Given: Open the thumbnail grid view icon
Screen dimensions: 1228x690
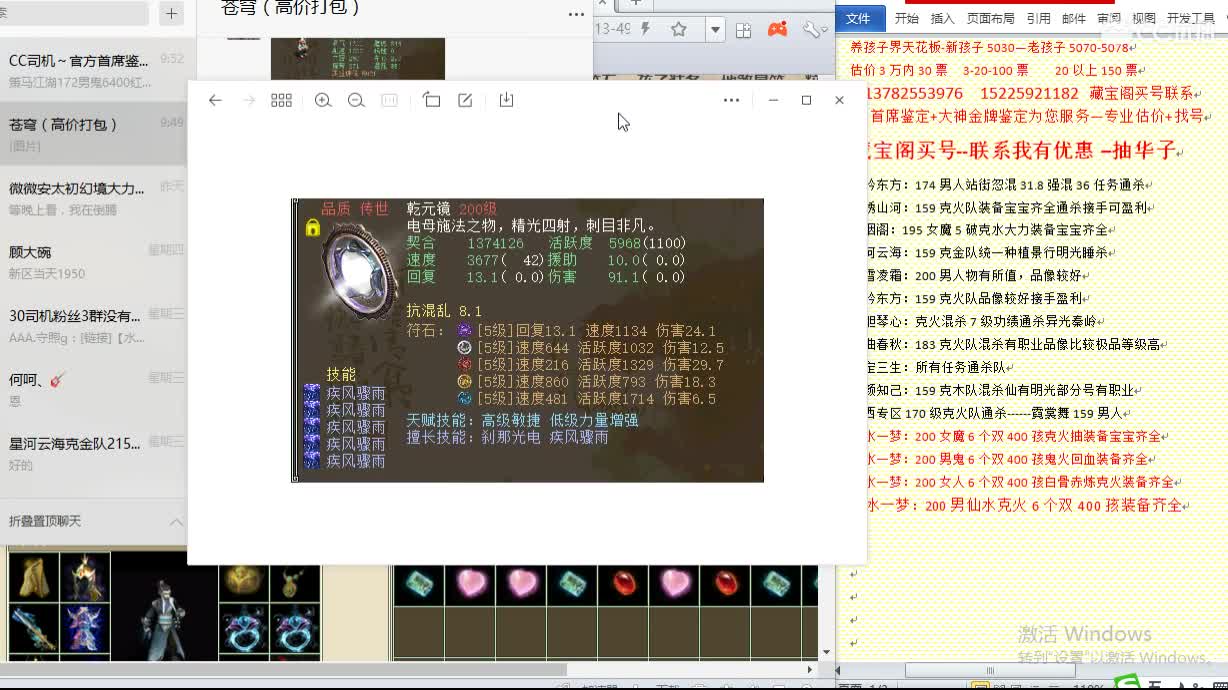Looking at the screenshot, I should point(282,100).
